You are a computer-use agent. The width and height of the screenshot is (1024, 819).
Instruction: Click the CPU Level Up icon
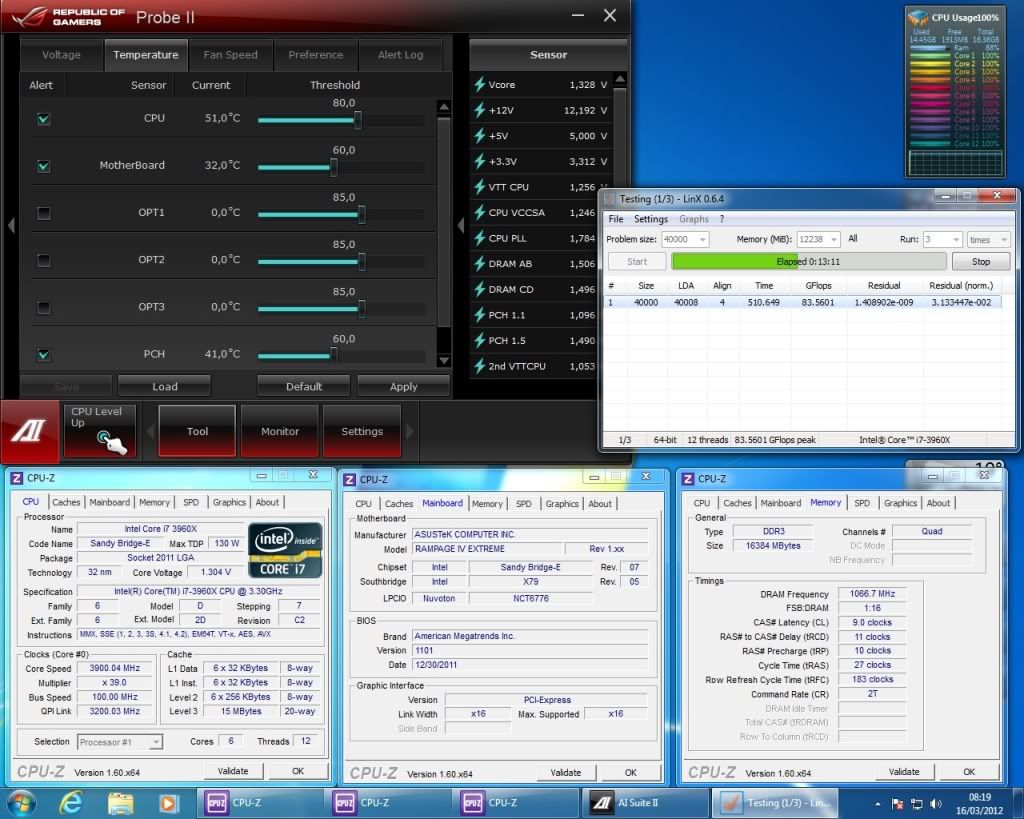pos(109,440)
